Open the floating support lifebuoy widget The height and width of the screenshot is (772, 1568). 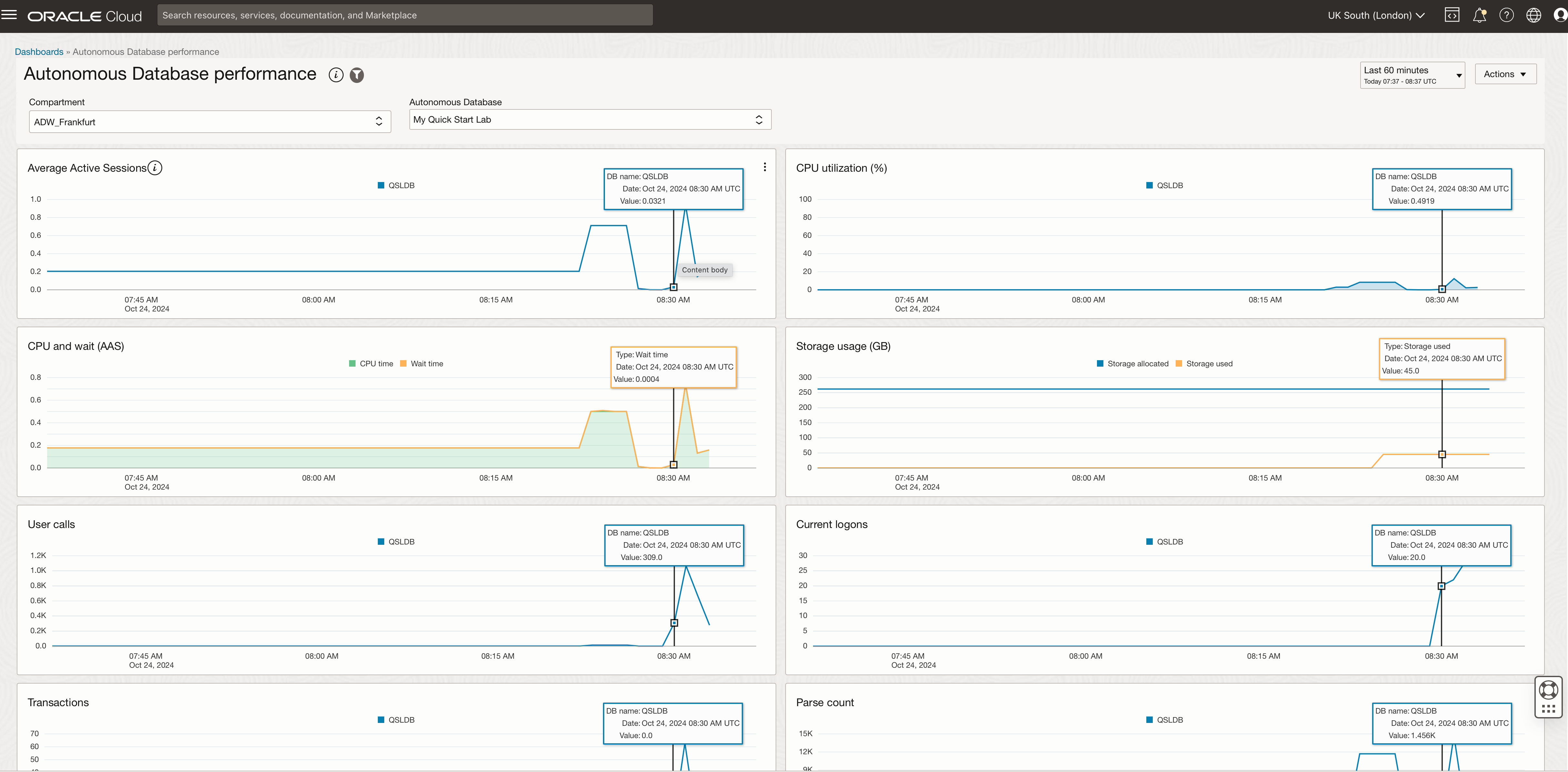point(1548,690)
